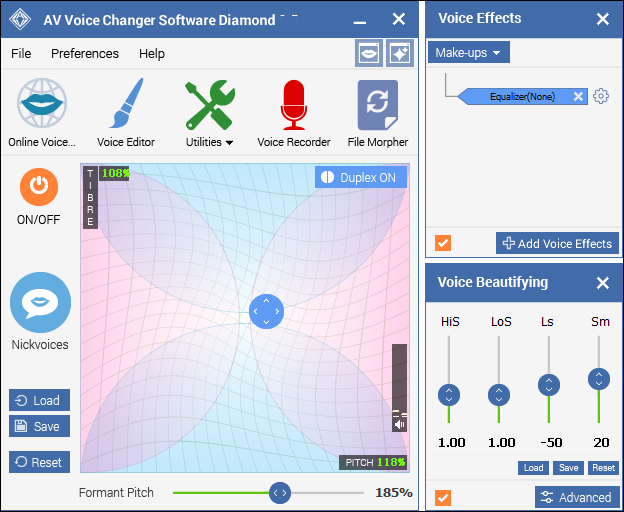The width and height of the screenshot is (624, 512).
Task: Click Save in Voice Beautifying panel
Action: (x=568, y=468)
